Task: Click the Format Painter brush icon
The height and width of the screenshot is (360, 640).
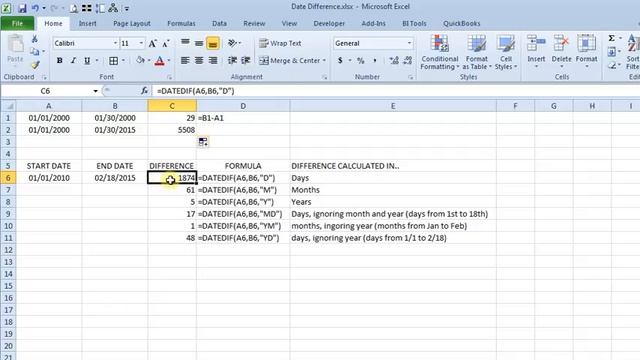Action: tap(35, 65)
